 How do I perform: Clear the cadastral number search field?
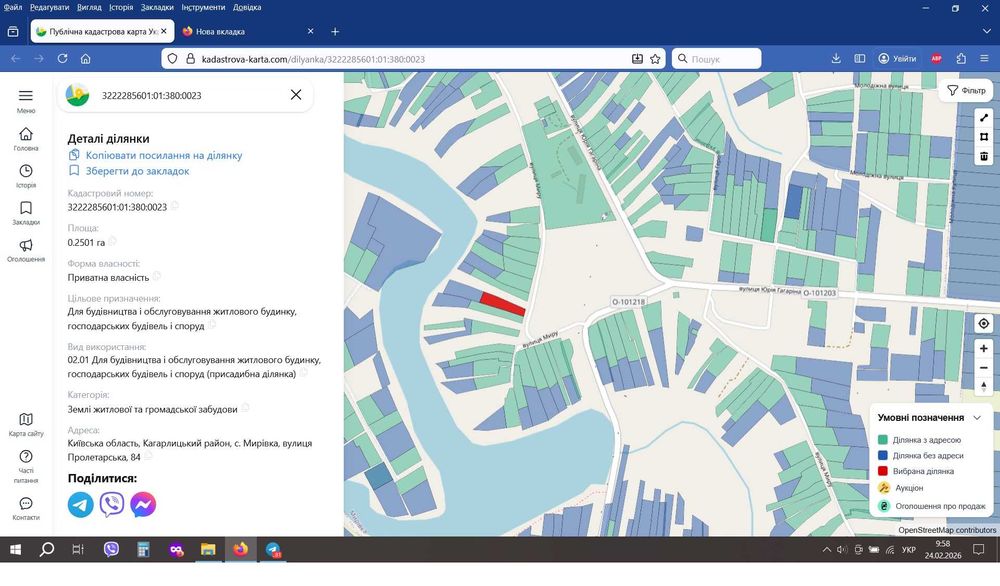coord(296,95)
